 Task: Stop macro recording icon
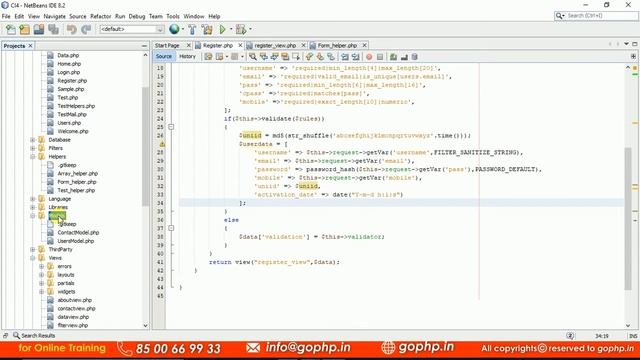pos(380,57)
